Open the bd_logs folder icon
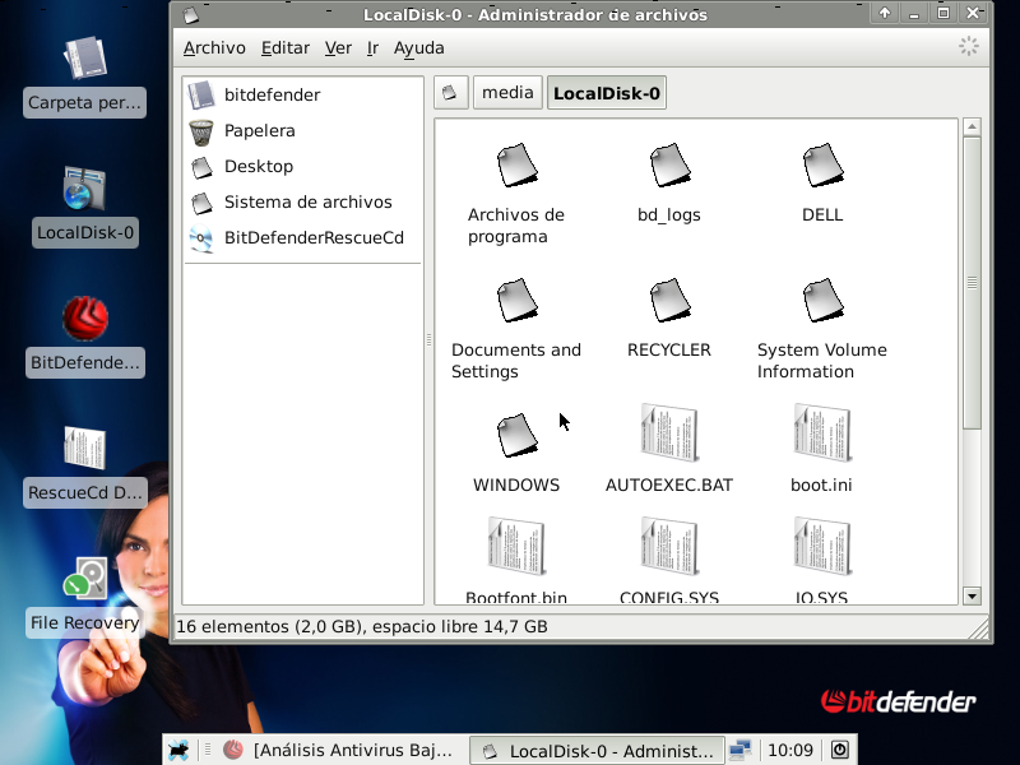 (669, 165)
